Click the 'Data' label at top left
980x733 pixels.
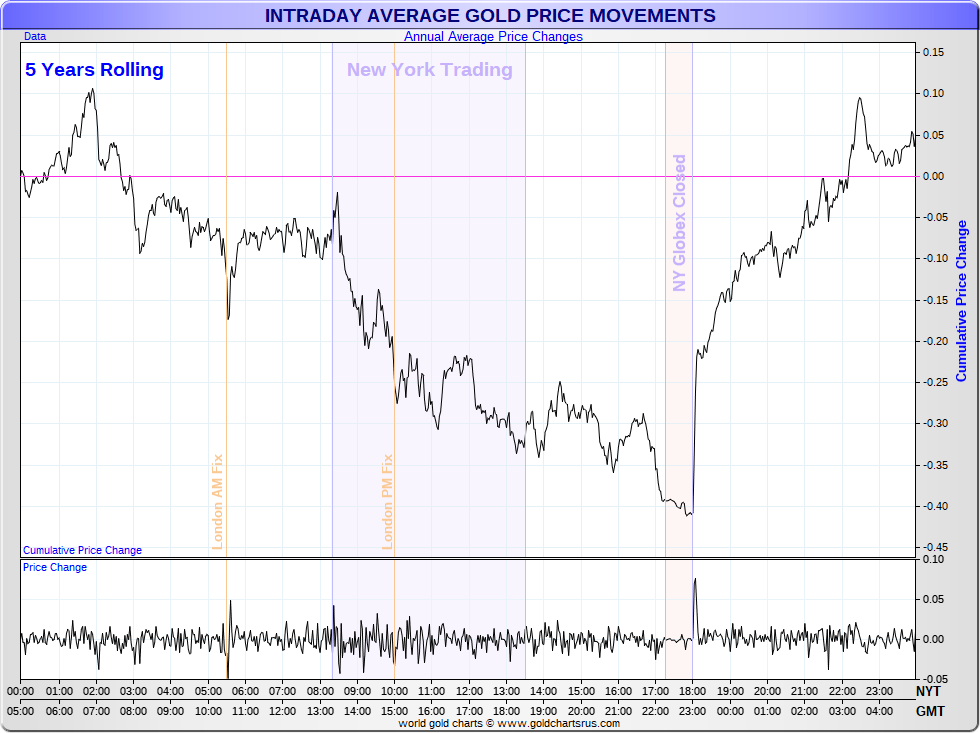(x=35, y=36)
